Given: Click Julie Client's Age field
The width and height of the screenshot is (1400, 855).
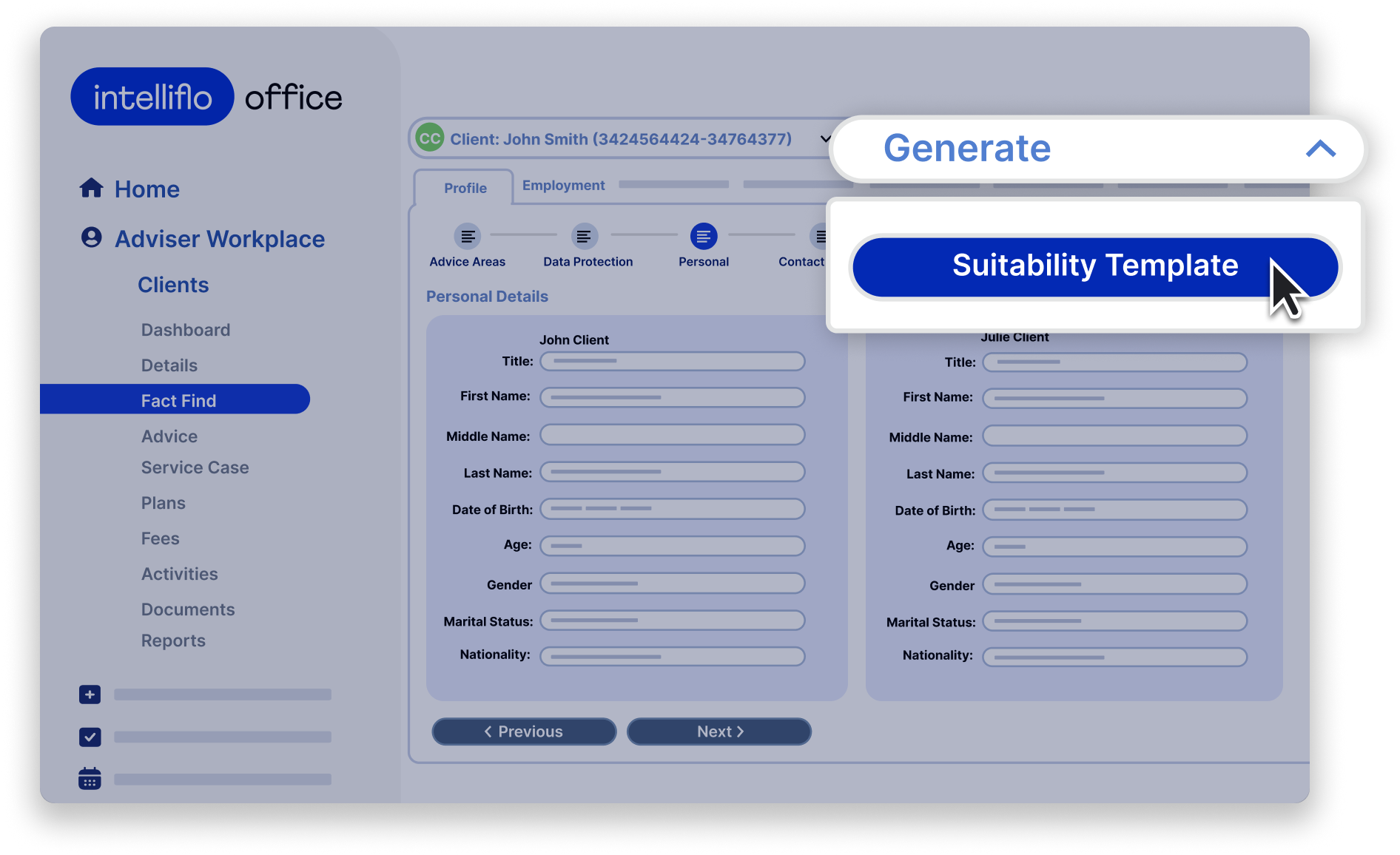Looking at the screenshot, I should click(1115, 547).
